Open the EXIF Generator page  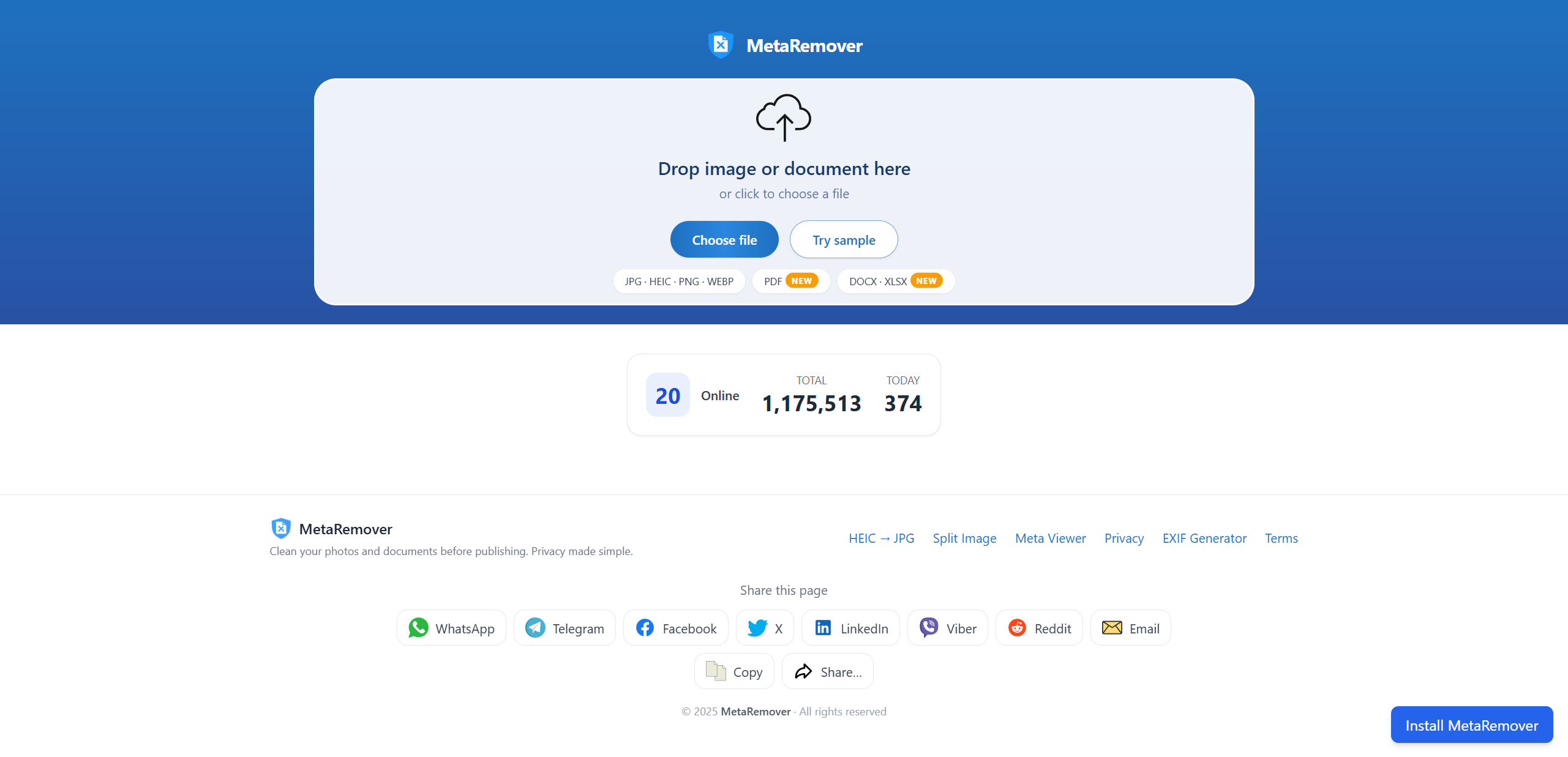(1204, 538)
